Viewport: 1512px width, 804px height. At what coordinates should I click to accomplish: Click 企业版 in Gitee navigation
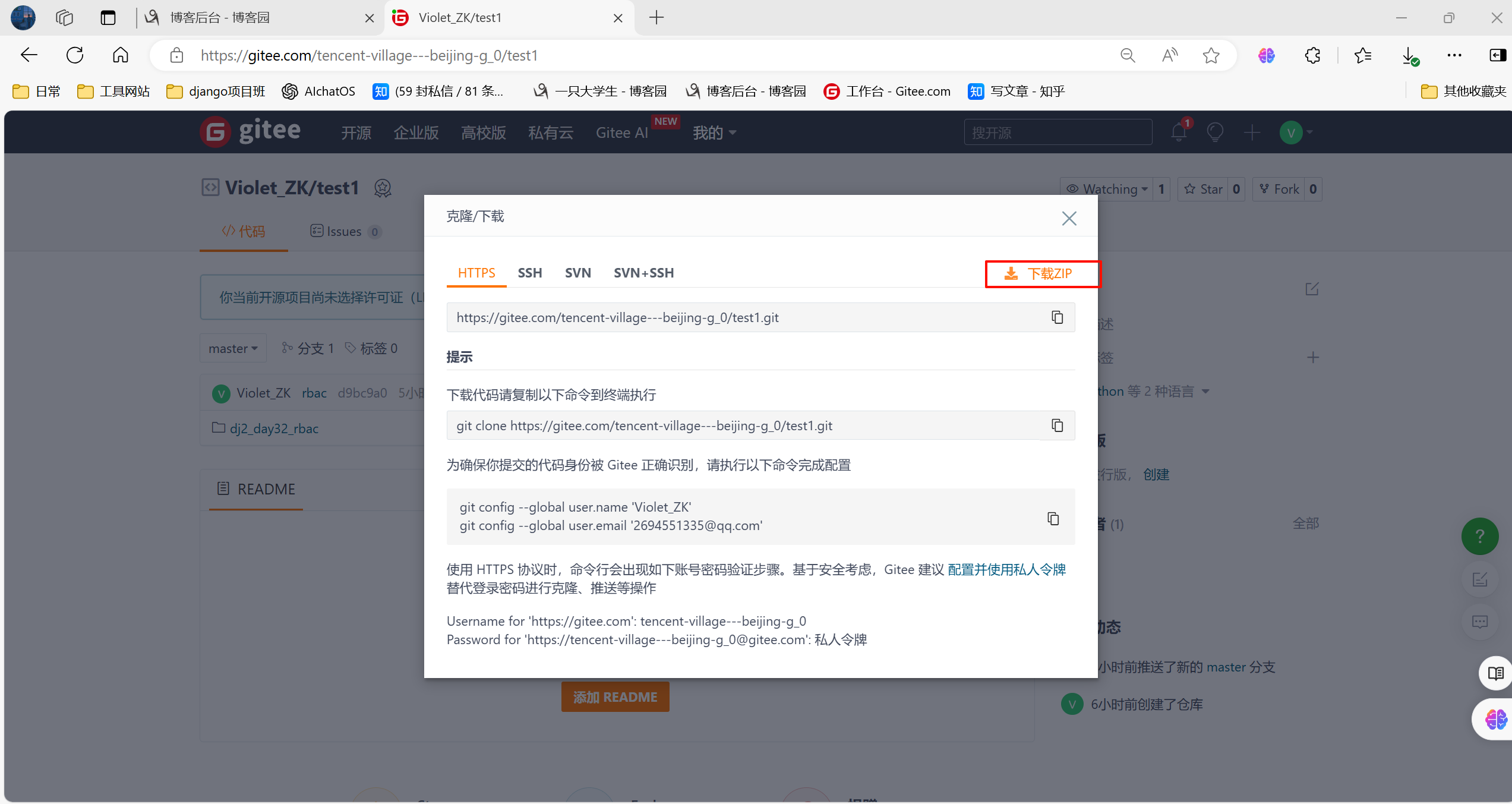coord(416,133)
